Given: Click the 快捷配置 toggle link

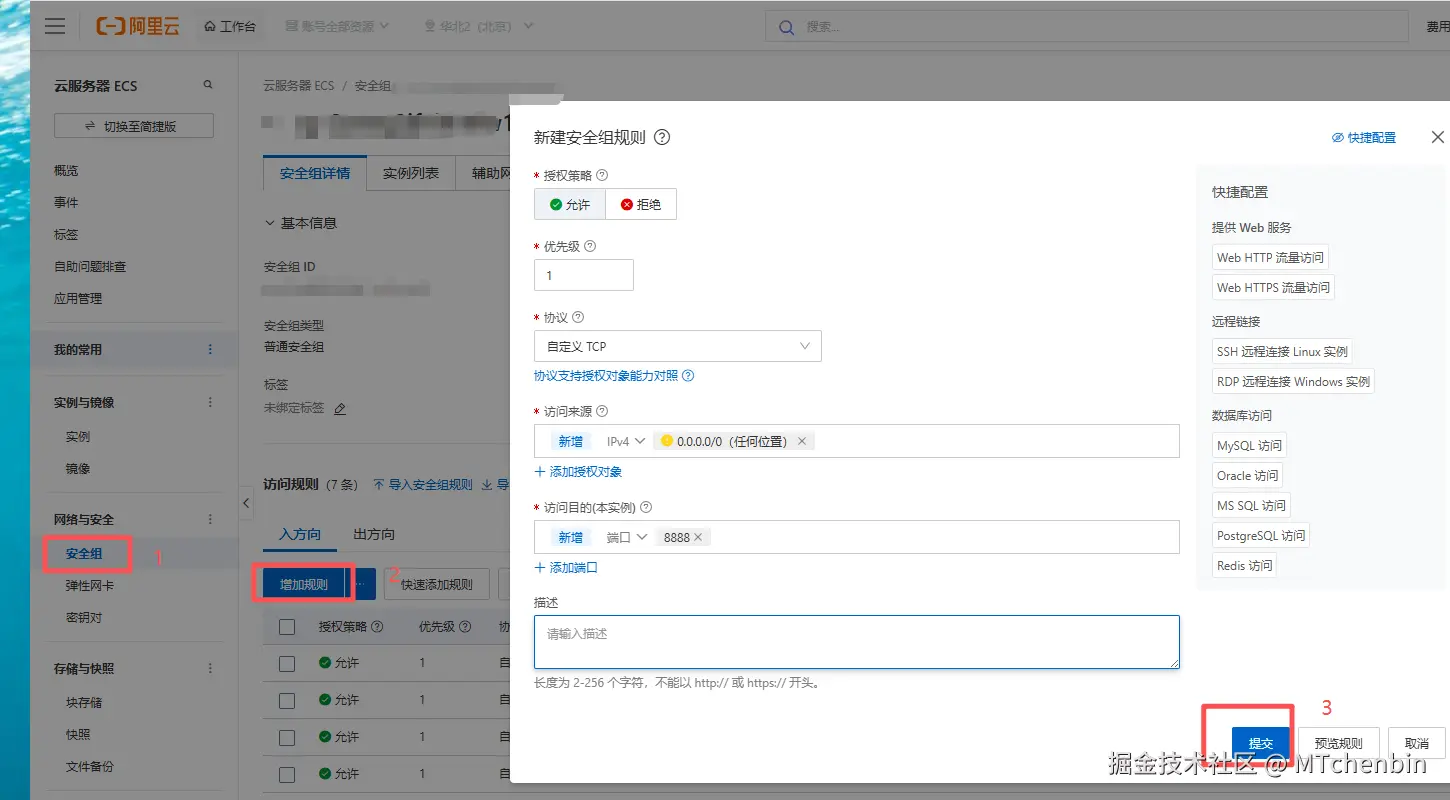Looking at the screenshot, I should point(1364,138).
